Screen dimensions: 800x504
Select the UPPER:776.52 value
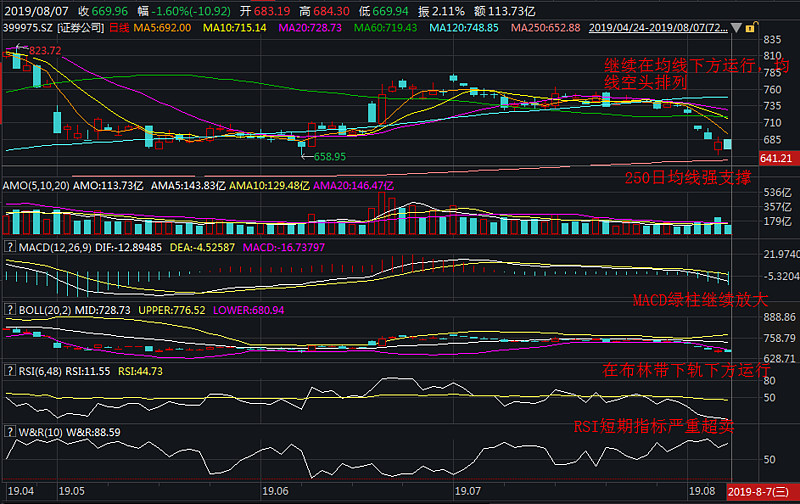(172, 310)
